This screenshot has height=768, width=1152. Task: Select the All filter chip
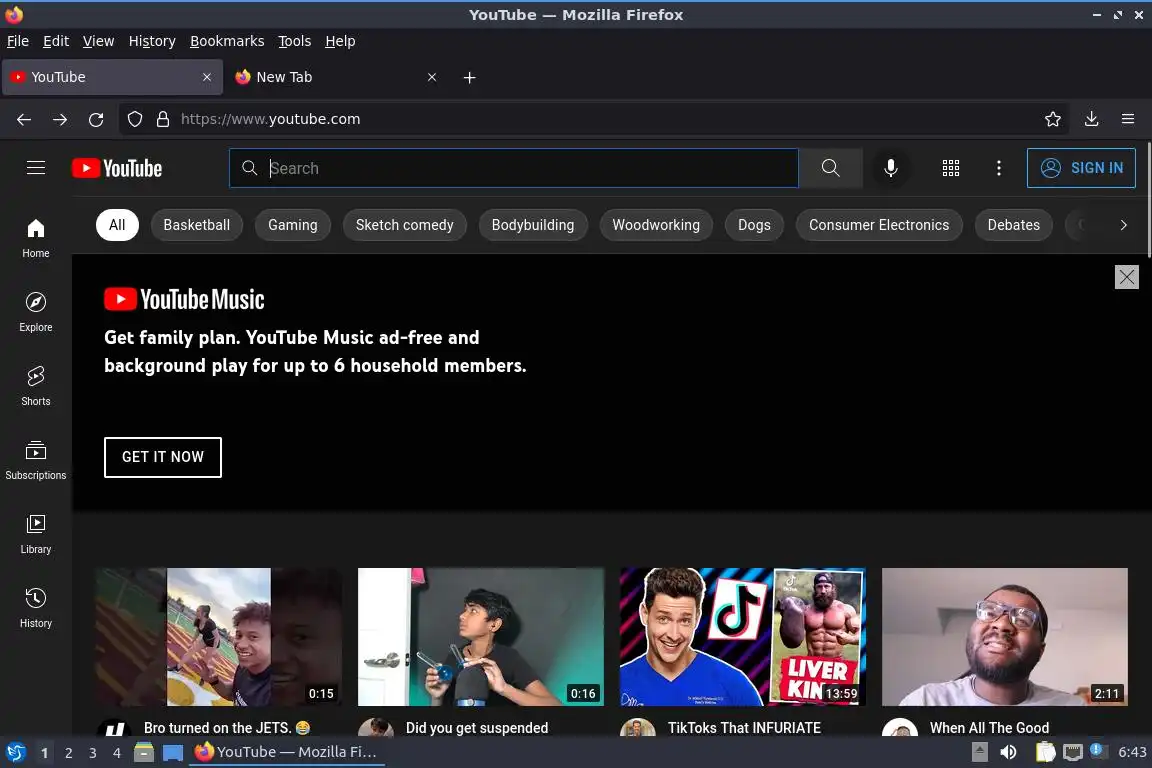click(117, 225)
